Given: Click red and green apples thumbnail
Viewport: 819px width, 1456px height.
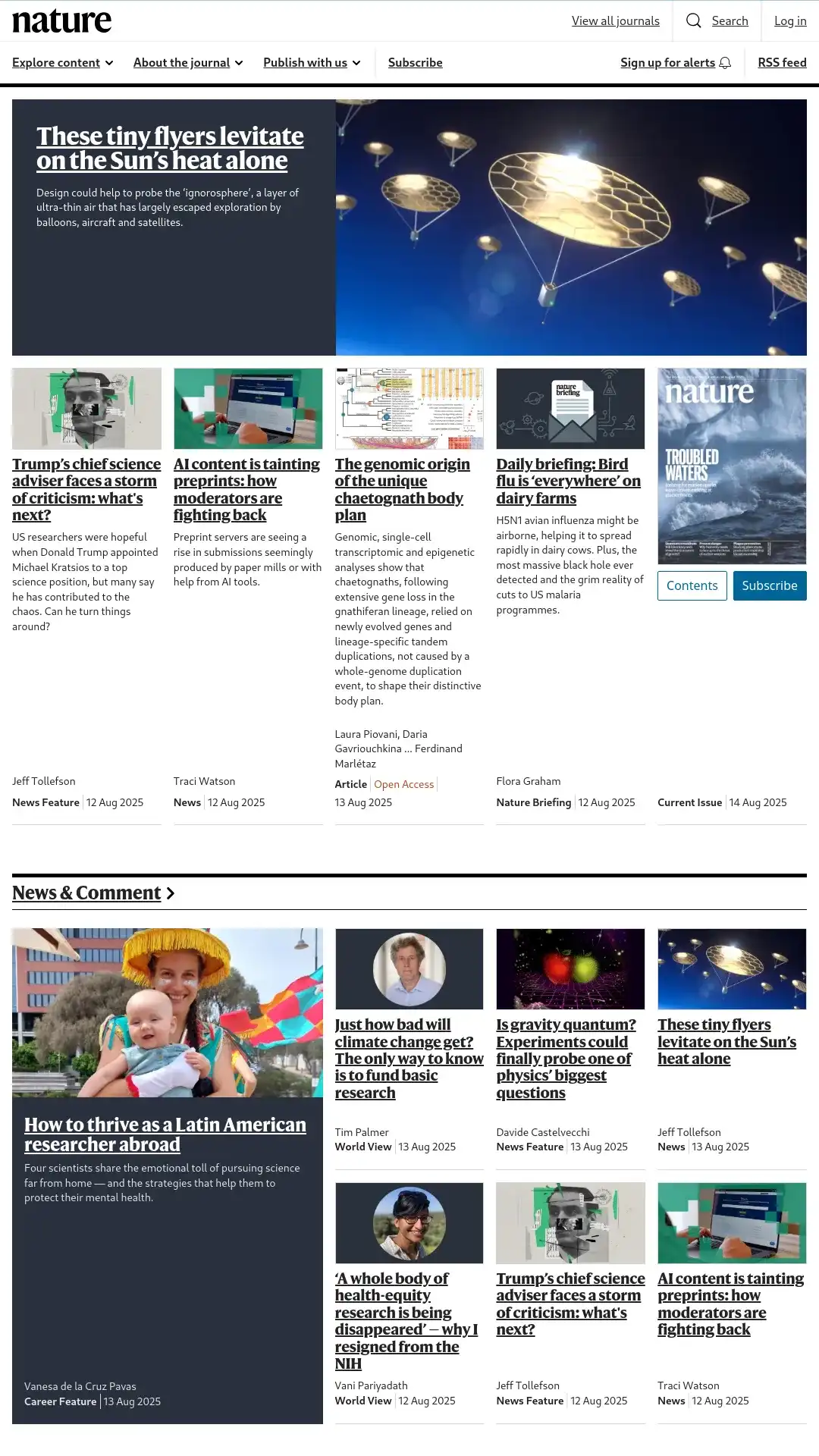Looking at the screenshot, I should click(x=570, y=969).
